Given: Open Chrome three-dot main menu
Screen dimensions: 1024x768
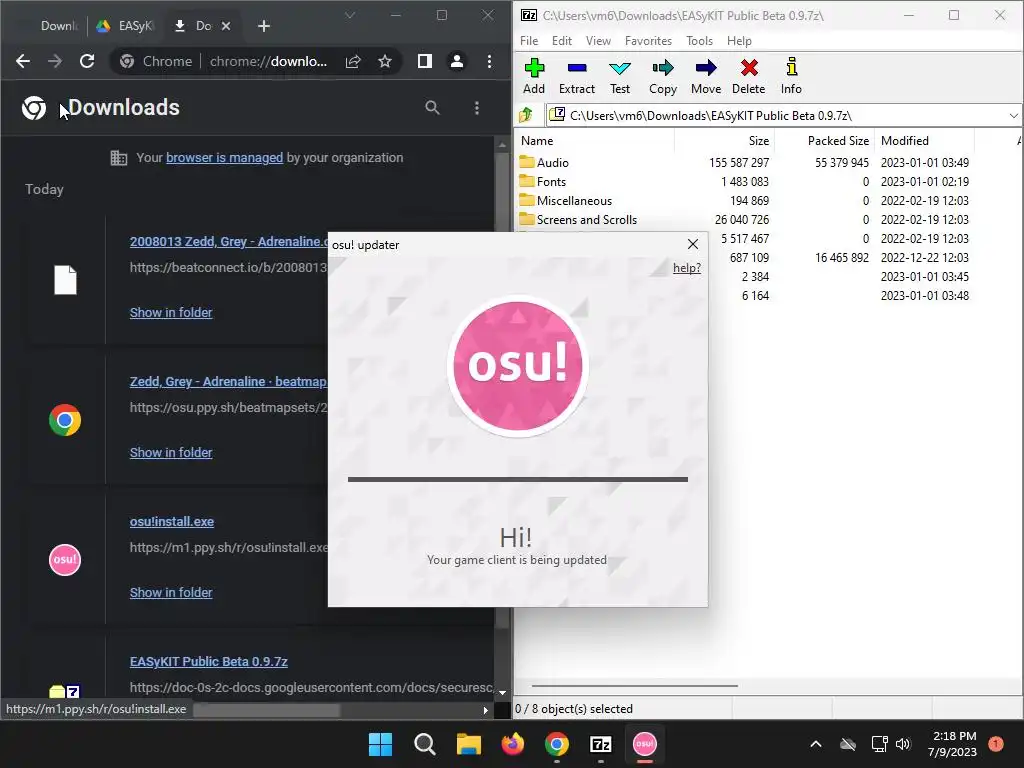Looking at the screenshot, I should [489, 61].
